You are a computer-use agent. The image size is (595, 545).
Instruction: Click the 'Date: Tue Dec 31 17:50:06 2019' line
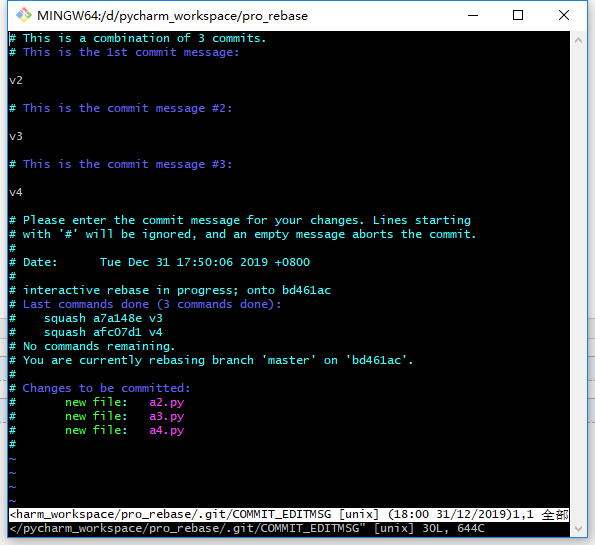click(x=159, y=262)
